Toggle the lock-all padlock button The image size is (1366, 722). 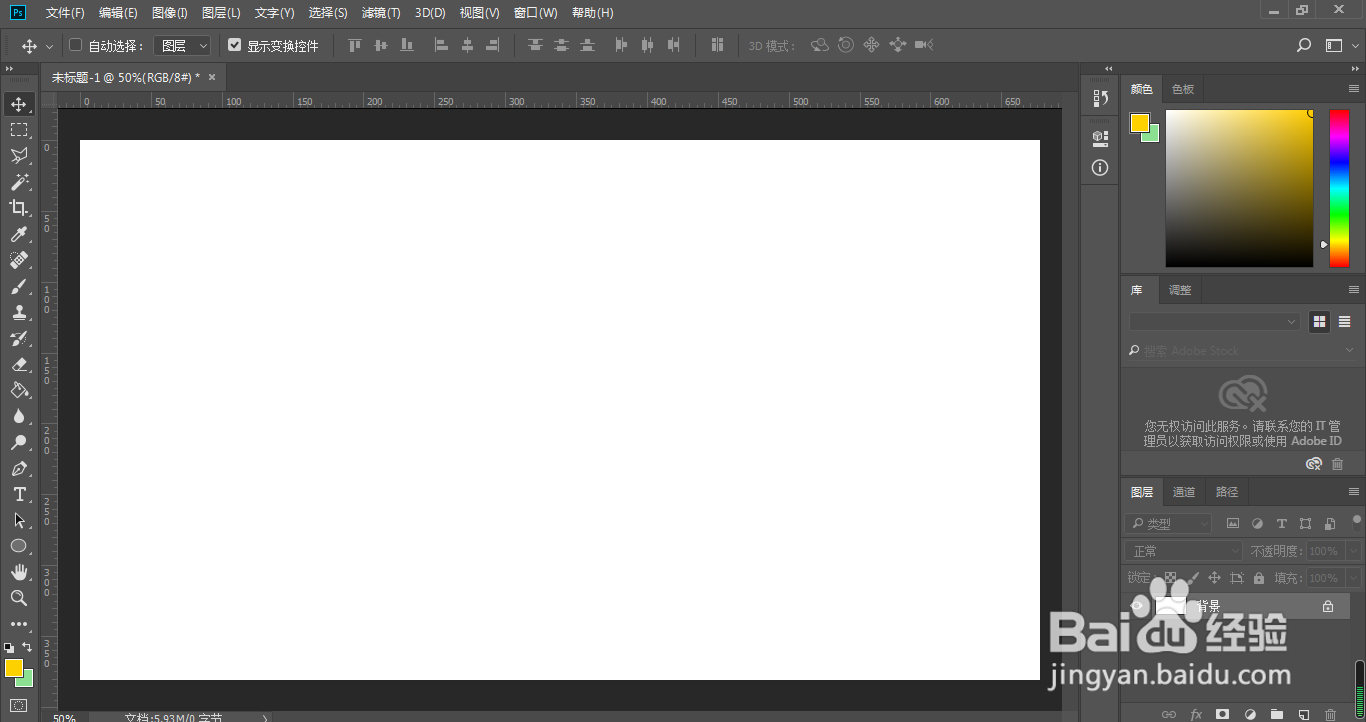pos(1259,578)
